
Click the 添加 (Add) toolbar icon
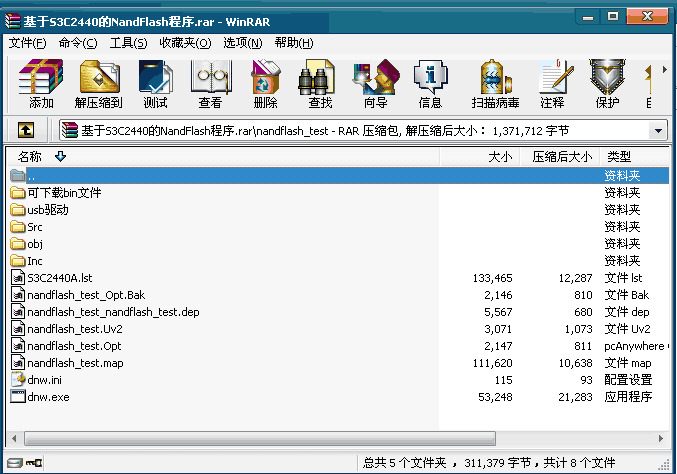tap(41, 84)
